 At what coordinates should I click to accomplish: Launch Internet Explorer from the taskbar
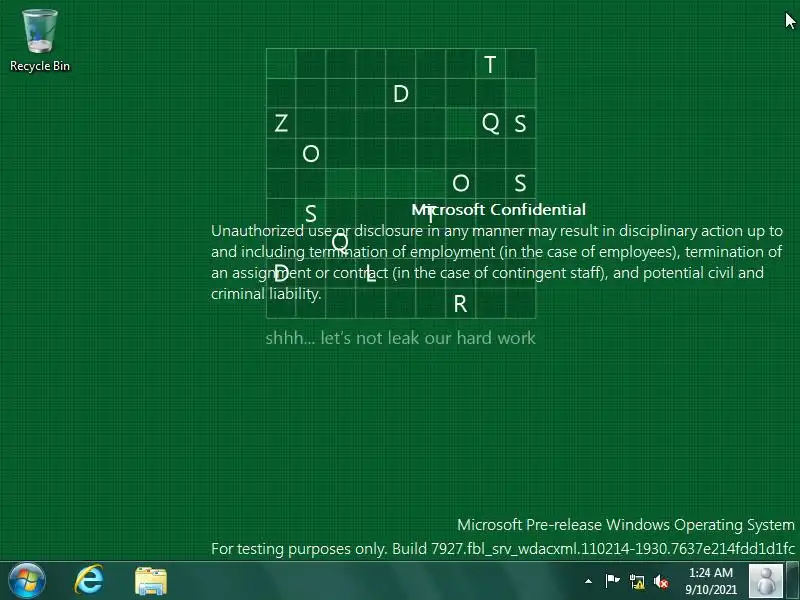(x=89, y=581)
